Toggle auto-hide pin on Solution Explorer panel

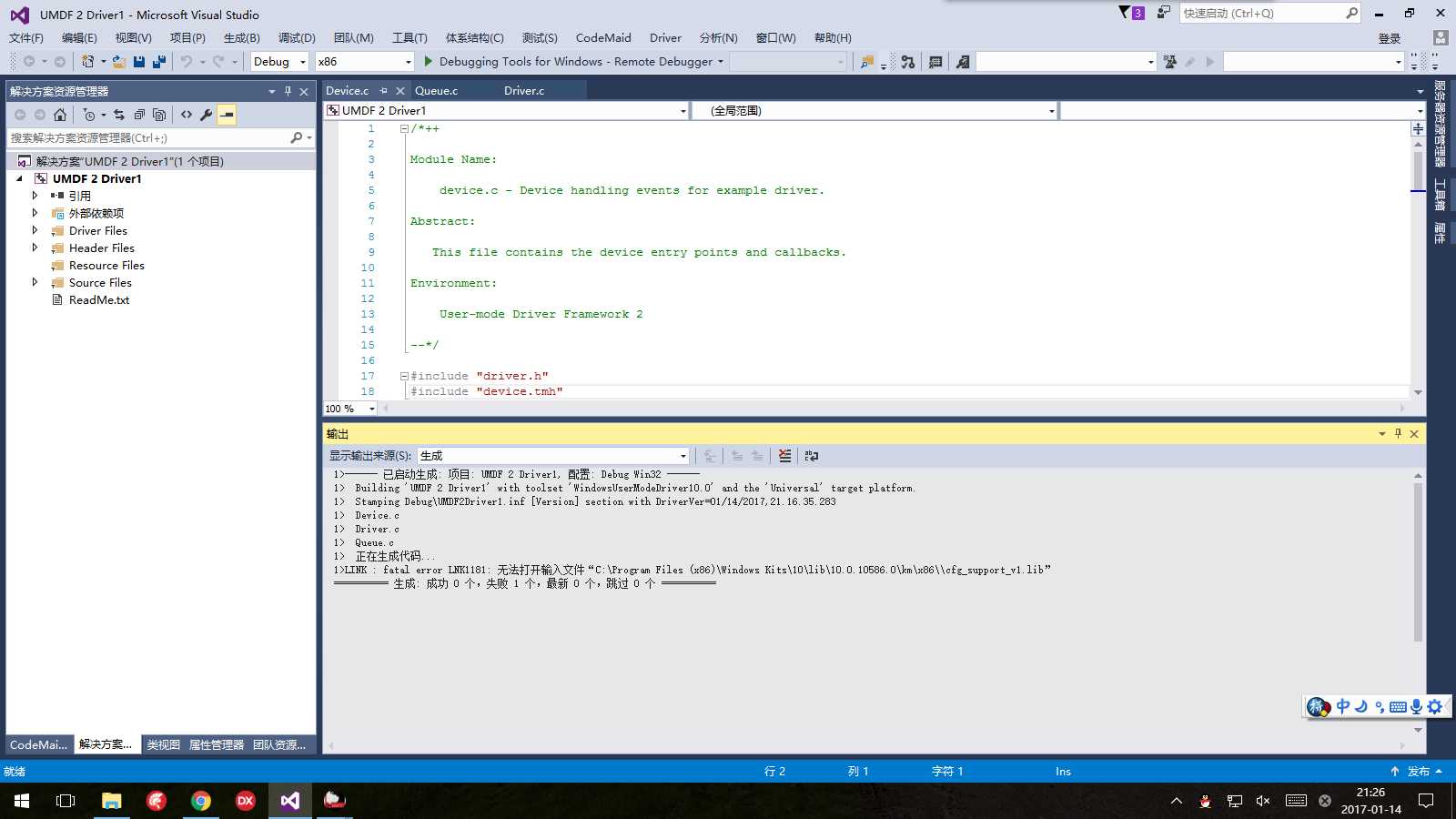tap(288, 91)
